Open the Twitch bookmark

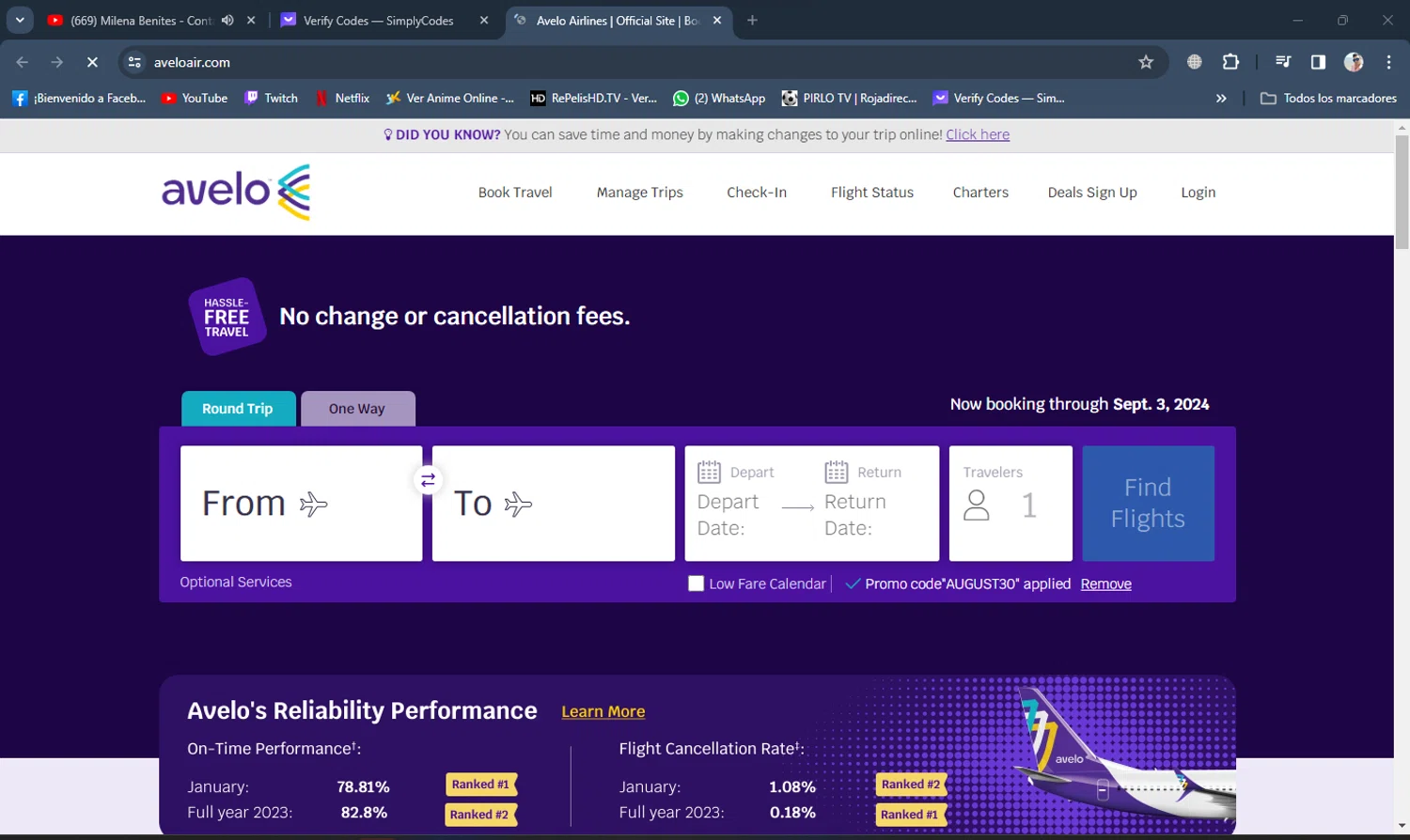pyautogui.click(x=272, y=98)
